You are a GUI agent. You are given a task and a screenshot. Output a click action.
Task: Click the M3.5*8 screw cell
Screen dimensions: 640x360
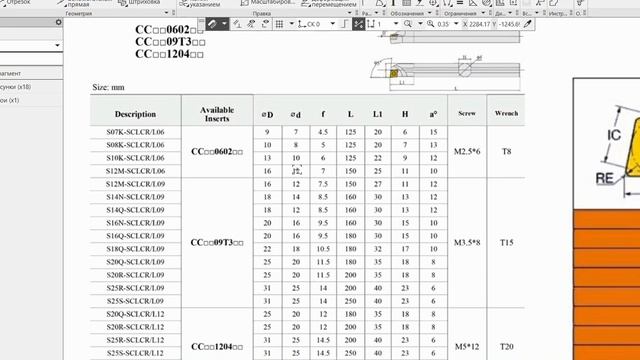[x=467, y=242]
